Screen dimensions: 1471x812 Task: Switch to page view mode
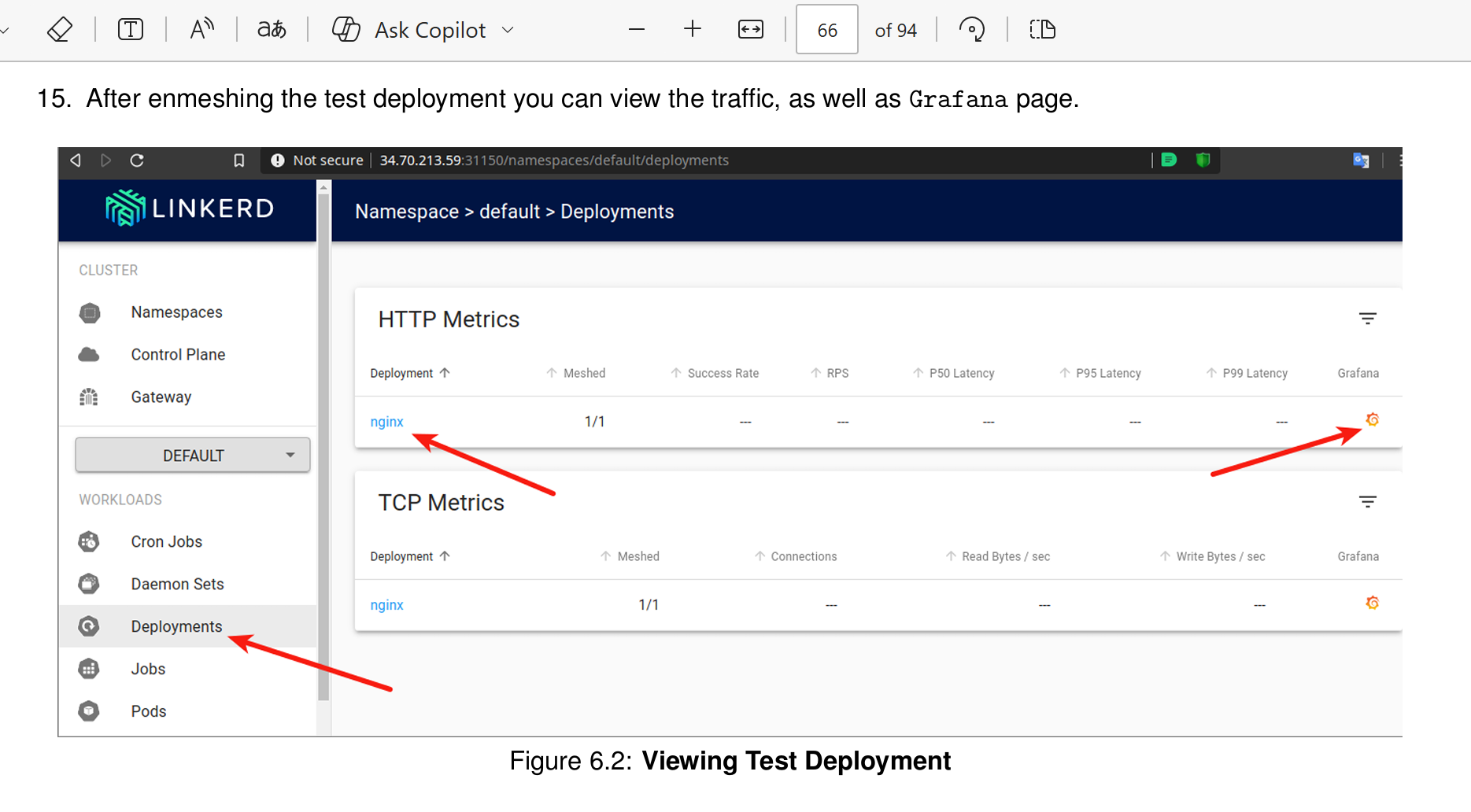(x=1043, y=30)
